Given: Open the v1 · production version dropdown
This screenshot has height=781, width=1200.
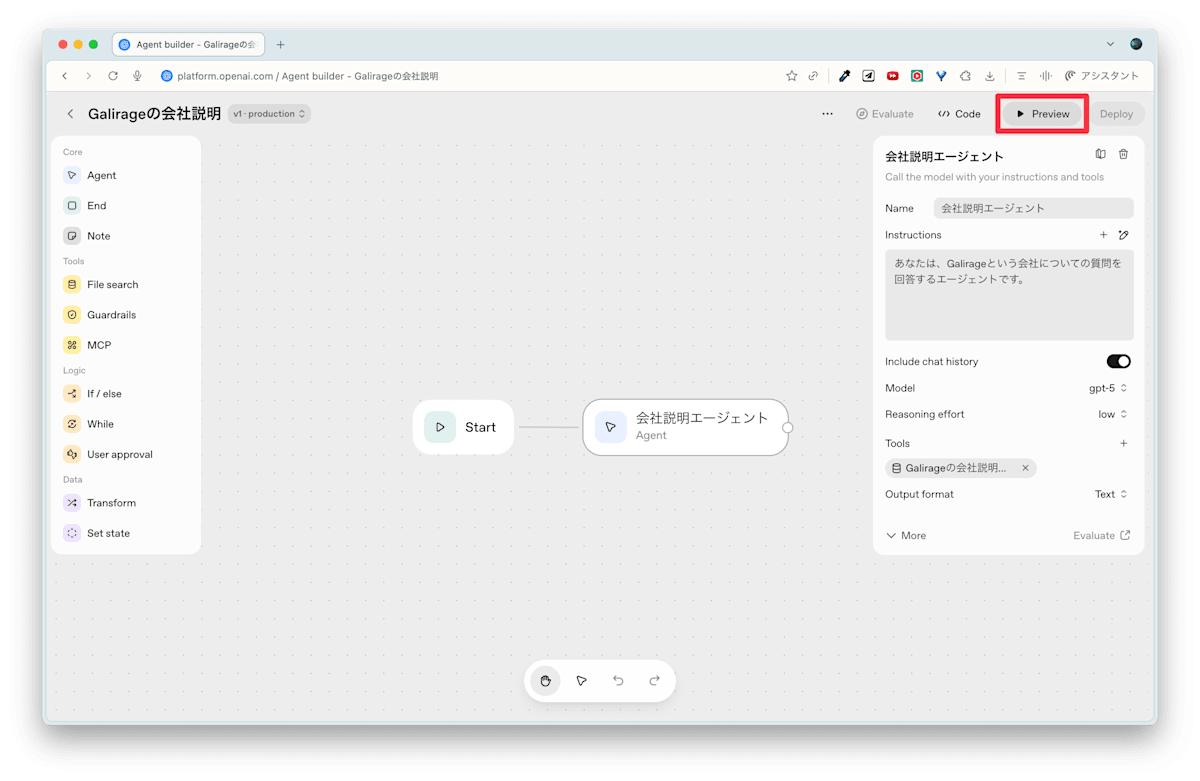Looking at the screenshot, I should pos(269,114).
